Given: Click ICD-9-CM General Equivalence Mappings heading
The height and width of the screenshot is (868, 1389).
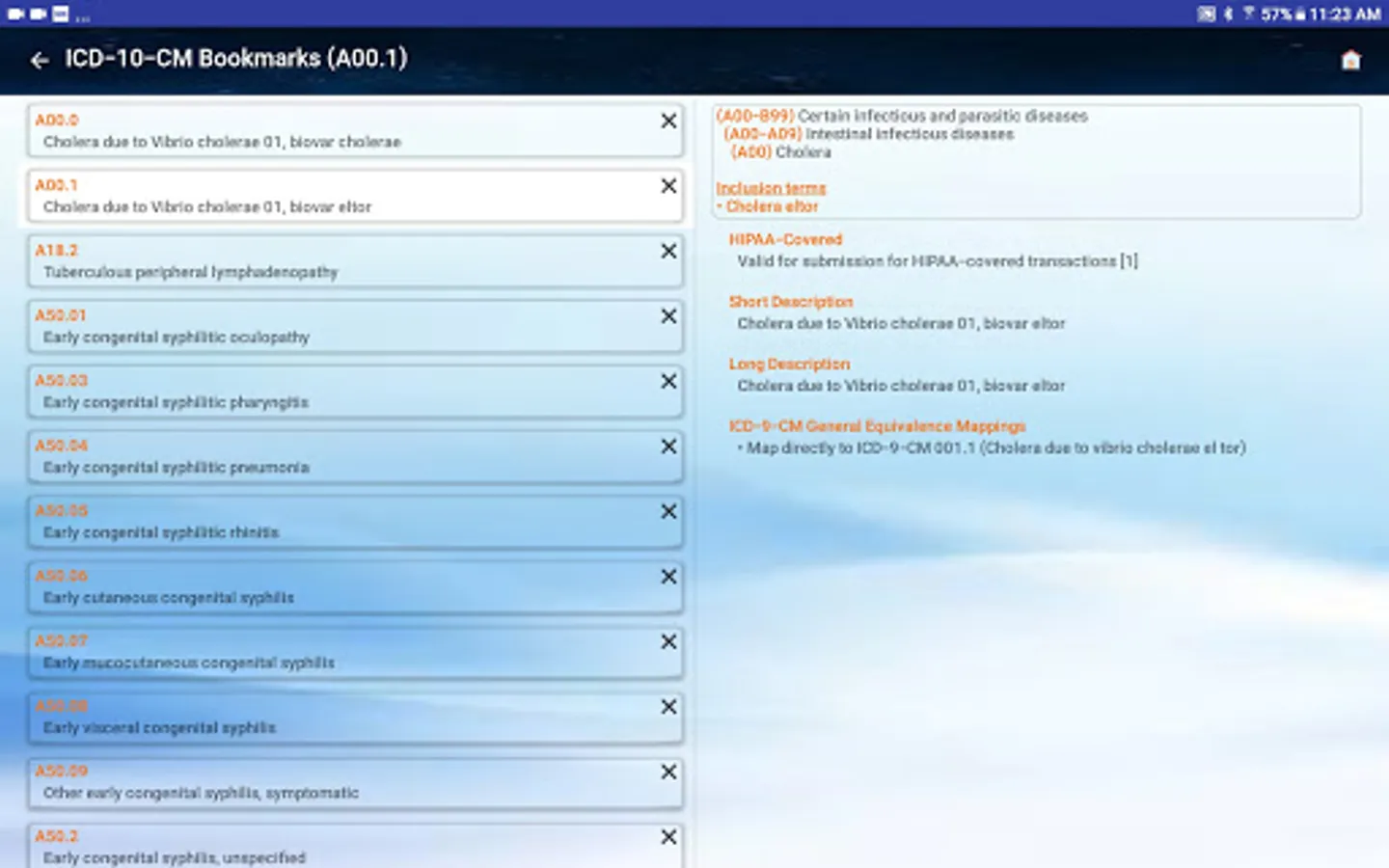Looking at the screenshot, I should (x=877, y=425).
